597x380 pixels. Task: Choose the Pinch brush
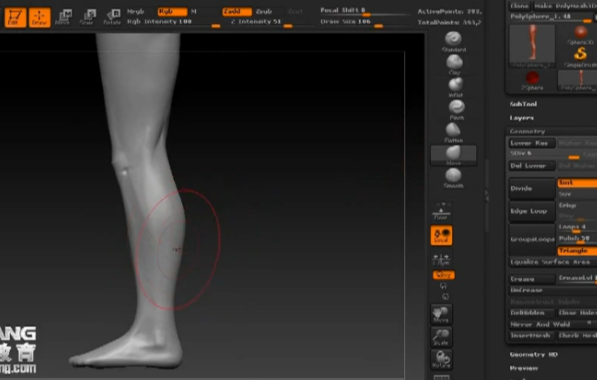[456, 110]
